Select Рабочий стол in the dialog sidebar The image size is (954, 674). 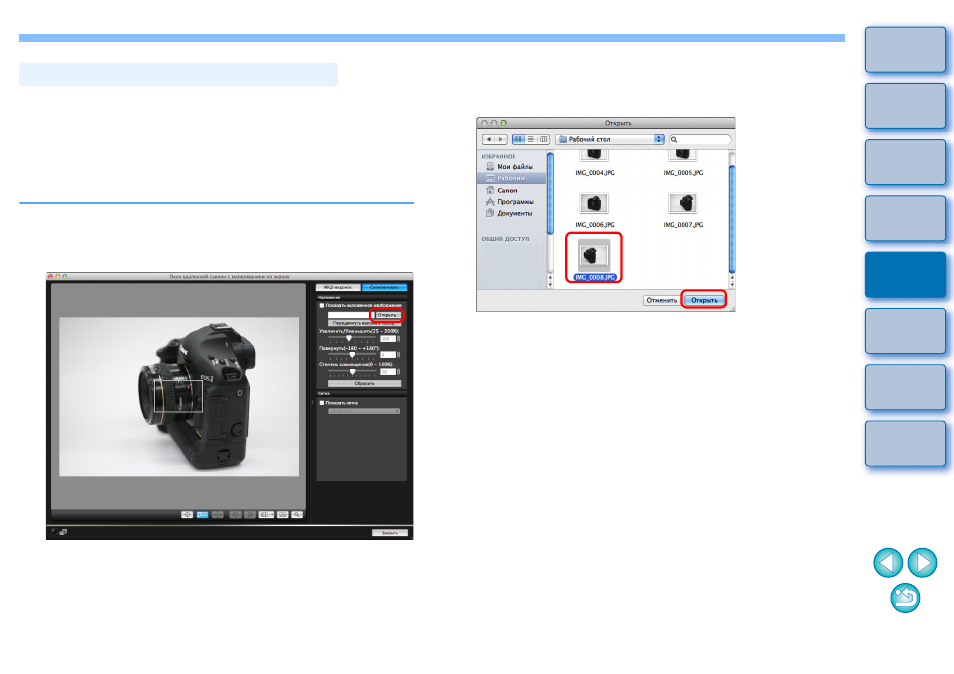[511, 178]
